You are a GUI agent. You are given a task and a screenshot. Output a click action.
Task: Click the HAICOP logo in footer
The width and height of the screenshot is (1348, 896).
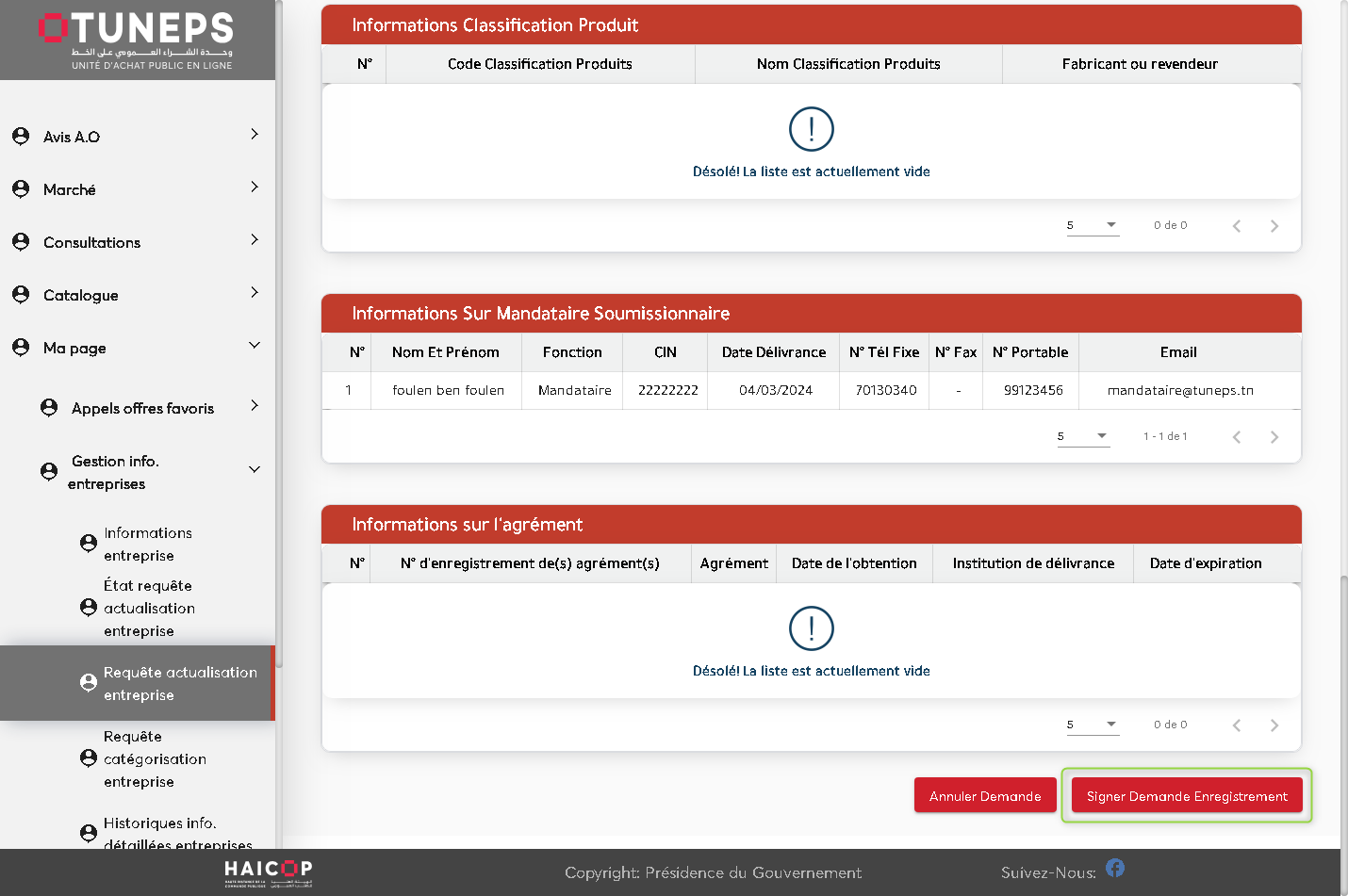coord(268,872)
